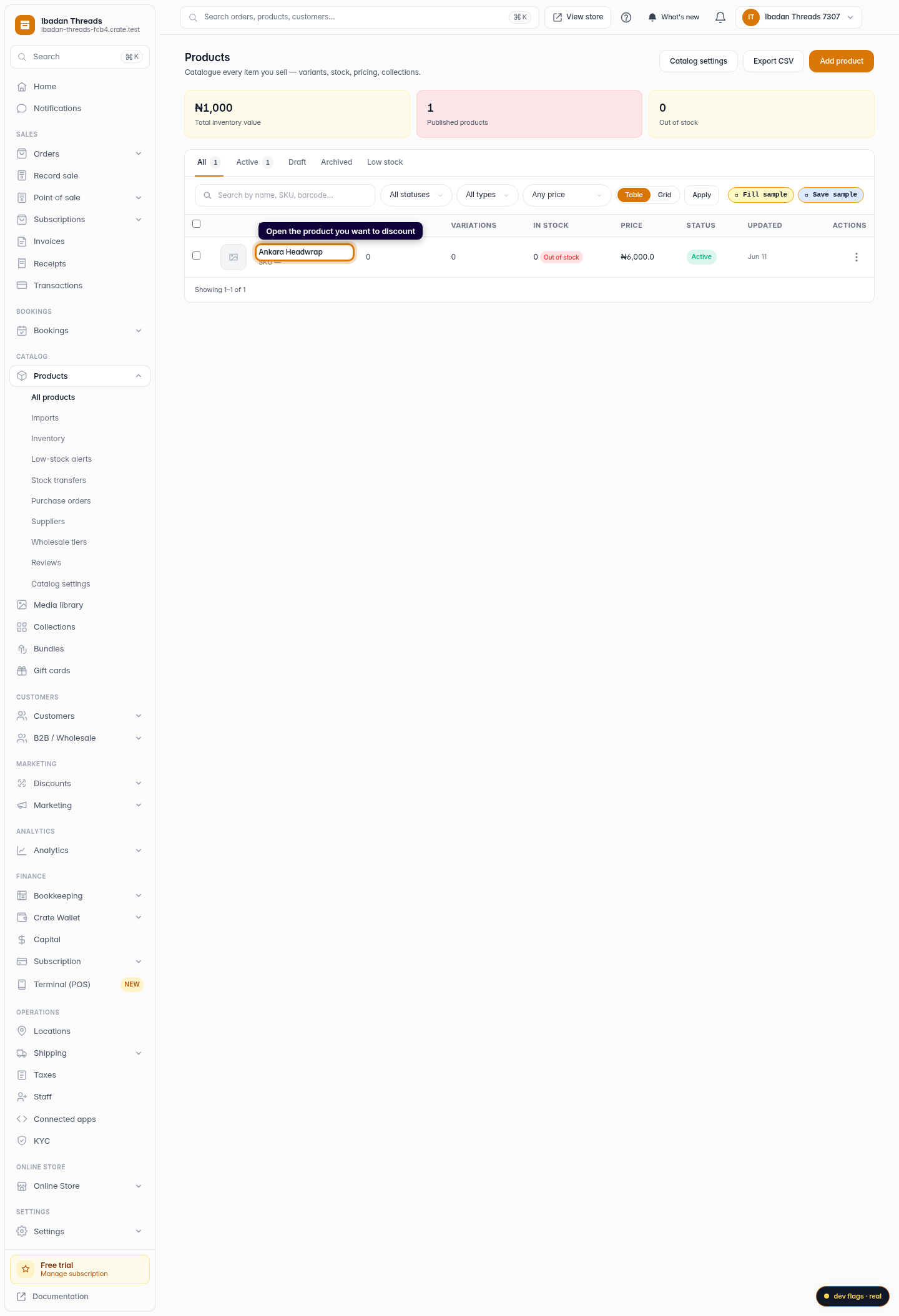Click the Staff add-person icon
Image resolution: width=899 pixels, height=1316 pixels.
[x=22, y=1097]
